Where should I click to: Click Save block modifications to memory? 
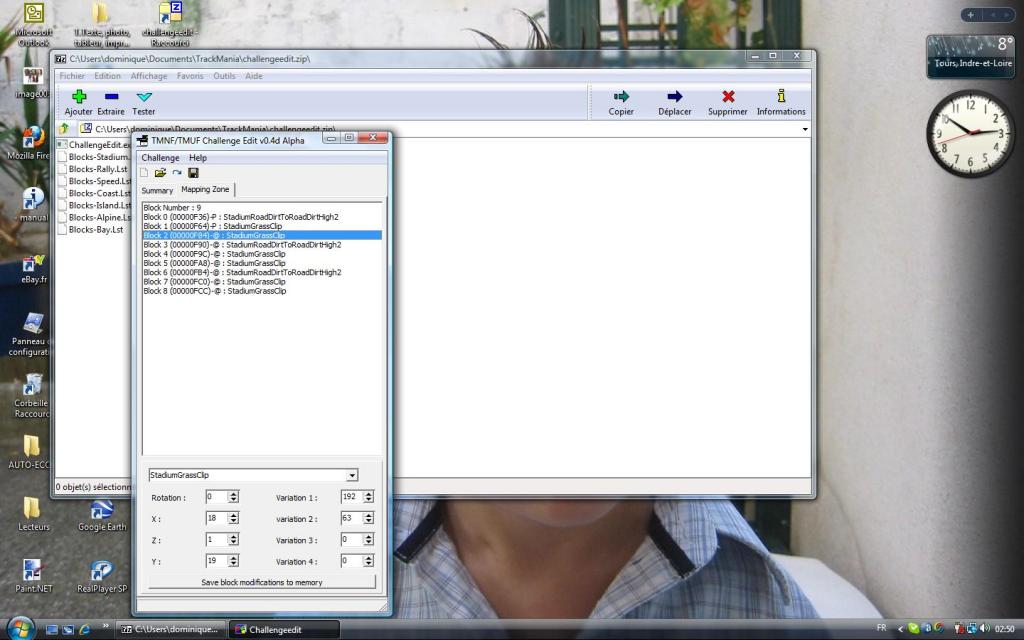pyautogui.click(x=262, y=582)
